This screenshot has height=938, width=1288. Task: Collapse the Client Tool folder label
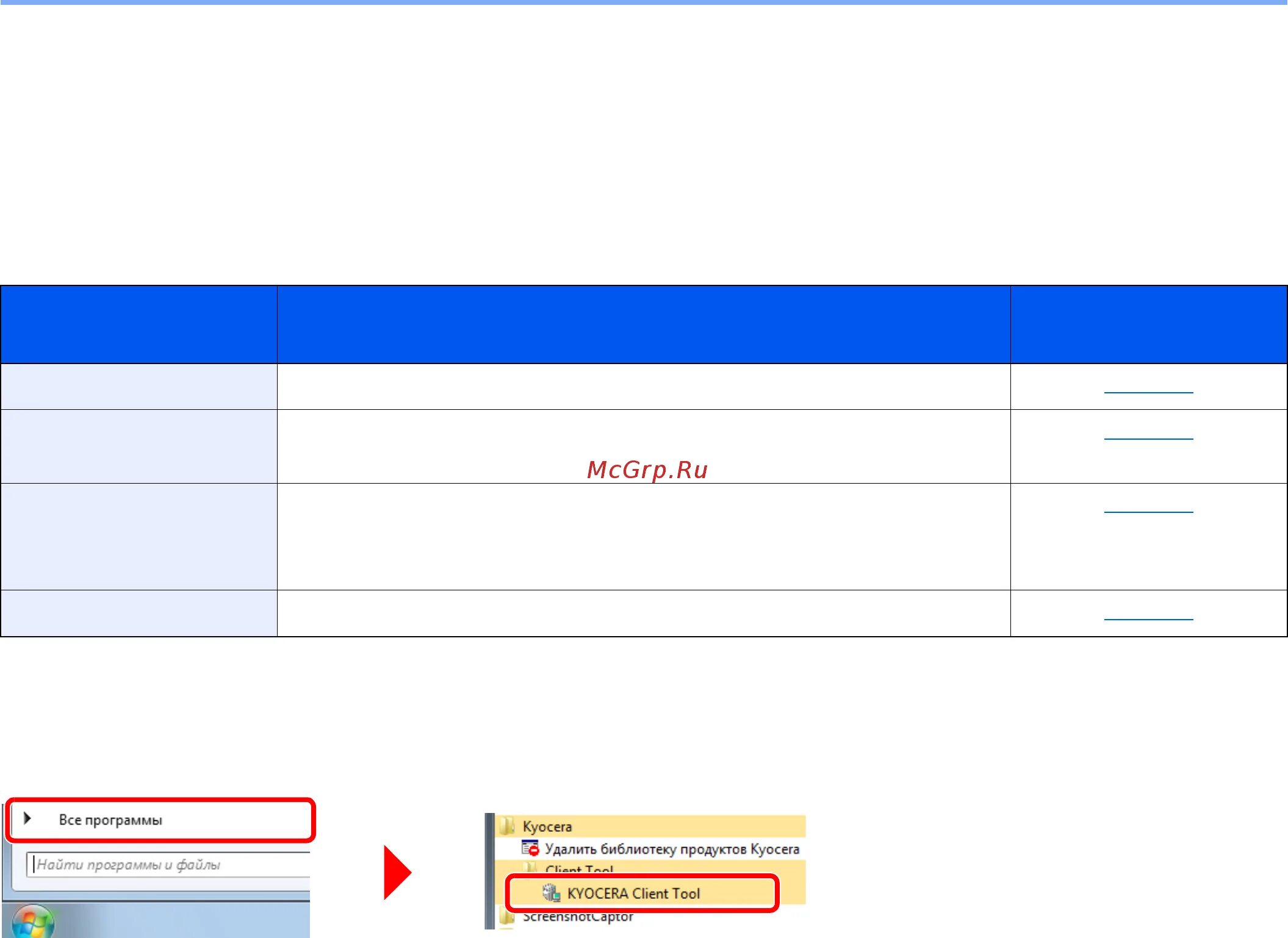pyautogui.click(x=580, y=869)
